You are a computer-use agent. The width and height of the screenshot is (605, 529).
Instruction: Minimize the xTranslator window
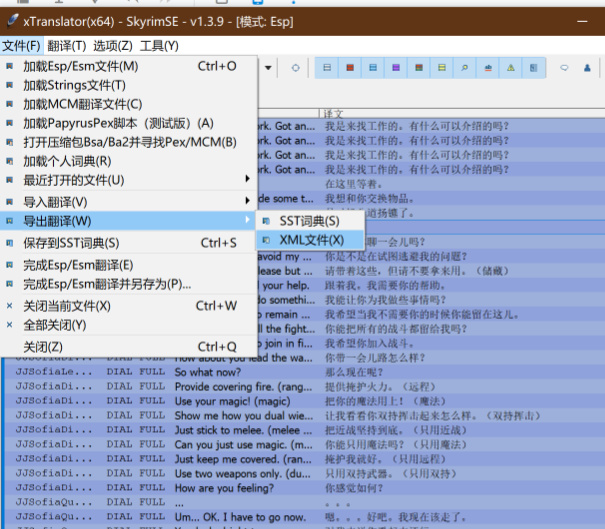coord(582,22)
